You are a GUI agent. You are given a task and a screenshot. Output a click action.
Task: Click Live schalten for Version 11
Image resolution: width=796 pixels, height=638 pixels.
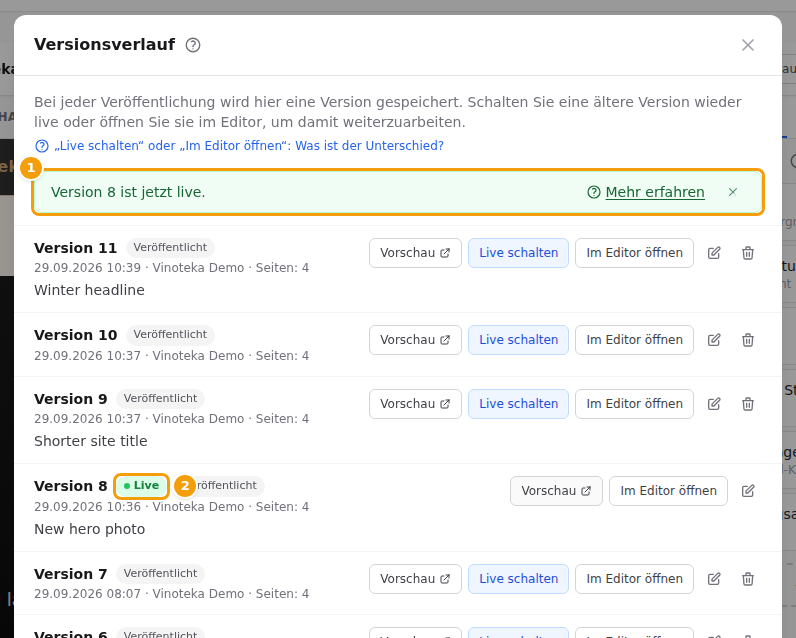(x=518, y=253)
